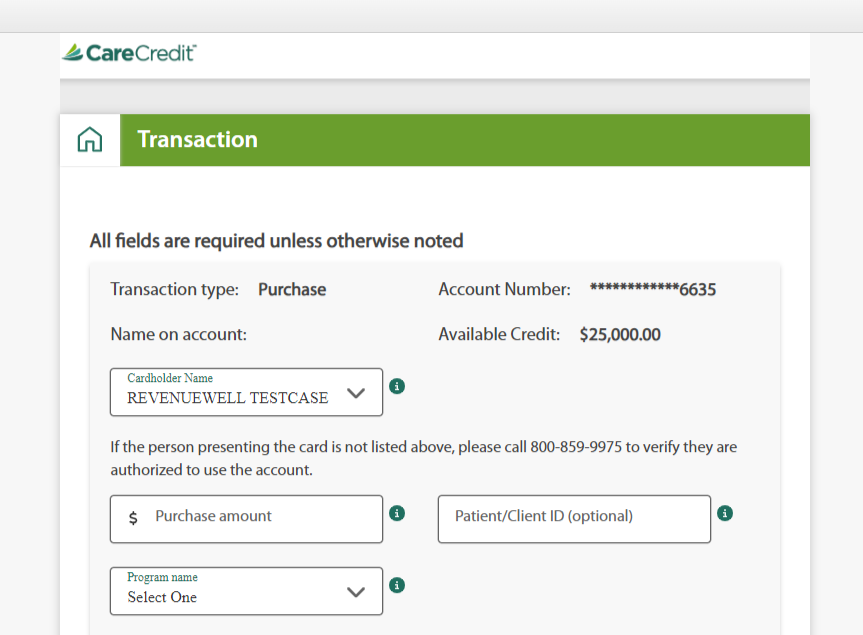The width and height of the screenshot is (863, 635).
Task: Open info icon next to Purchase amount
Action: coord(397,513)
